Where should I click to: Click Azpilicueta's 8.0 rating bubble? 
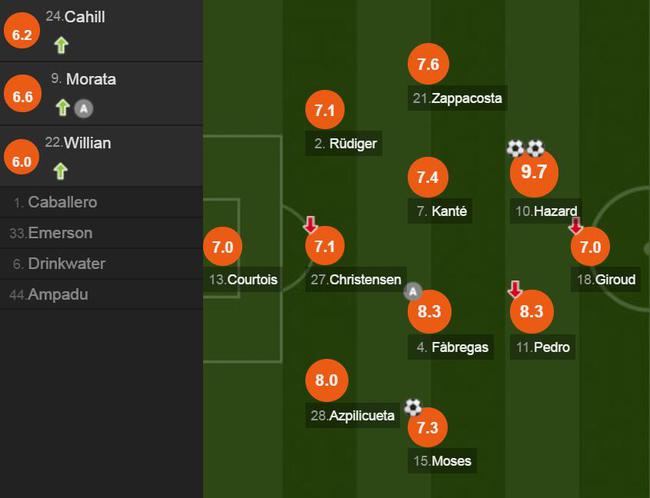pyautogui.click(x=327, y=380)
